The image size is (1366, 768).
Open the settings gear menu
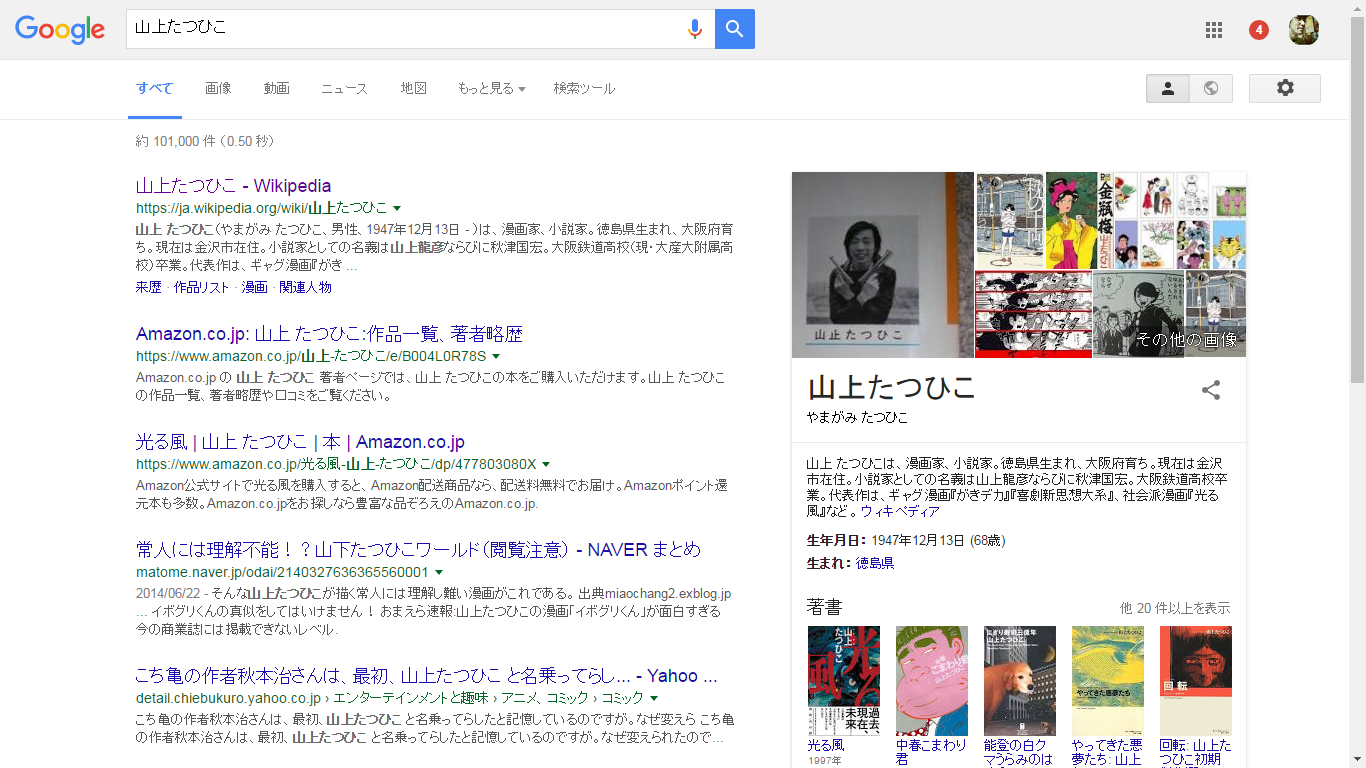tap(1285, 88)
